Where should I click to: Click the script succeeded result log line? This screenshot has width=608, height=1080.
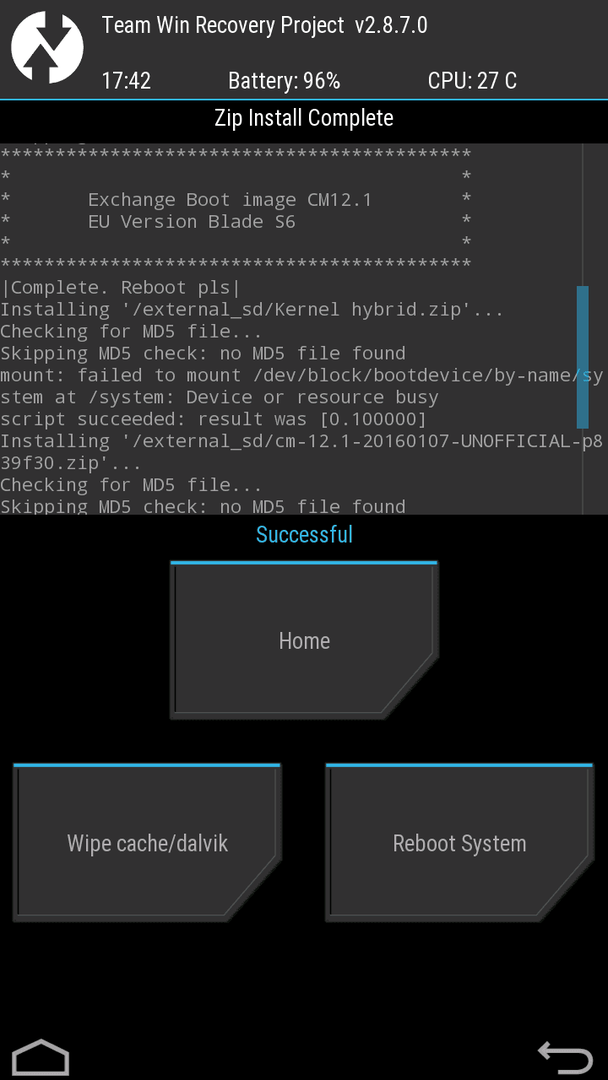point(213,419)
